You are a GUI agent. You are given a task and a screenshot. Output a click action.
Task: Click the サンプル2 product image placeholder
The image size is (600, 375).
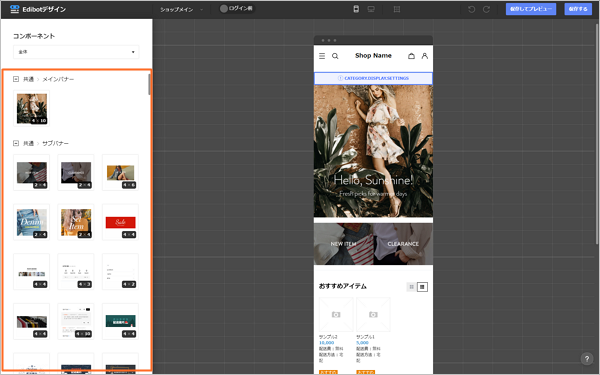click(x=336, y=315)
